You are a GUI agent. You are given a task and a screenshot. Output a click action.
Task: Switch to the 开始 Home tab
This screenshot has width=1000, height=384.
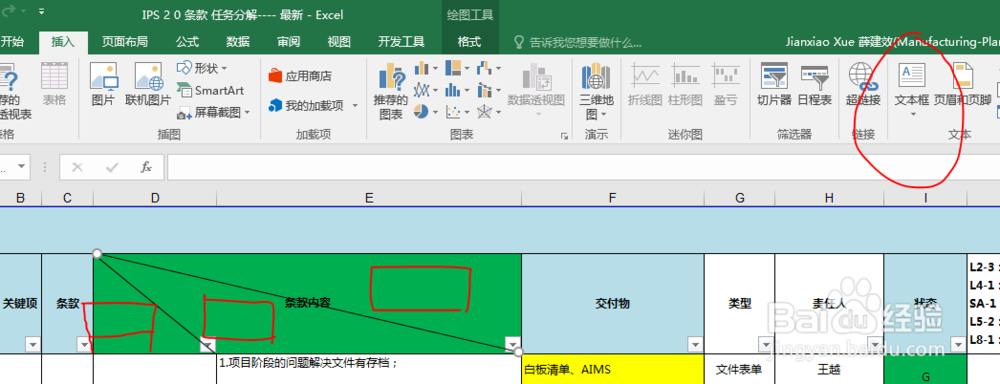click(x=12, y=42)
